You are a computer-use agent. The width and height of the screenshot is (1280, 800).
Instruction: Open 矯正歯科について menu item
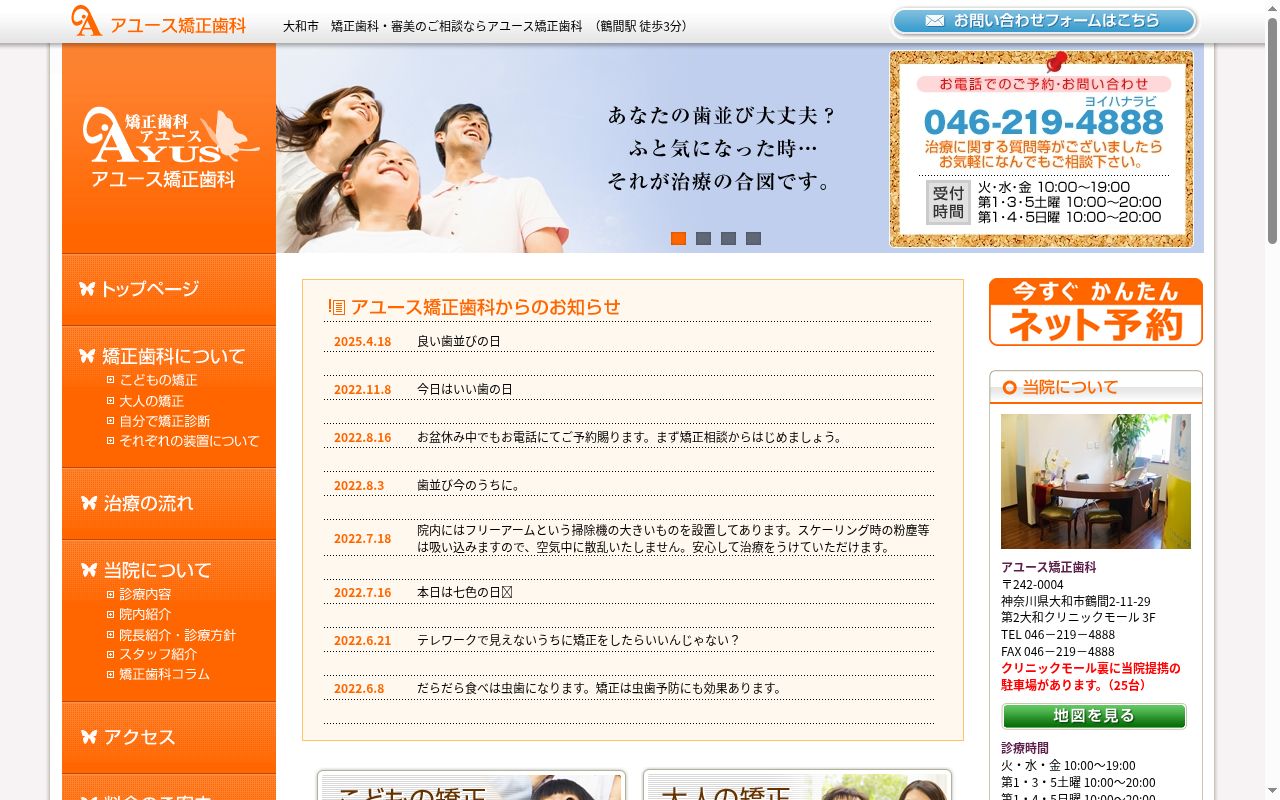(169, 355)
